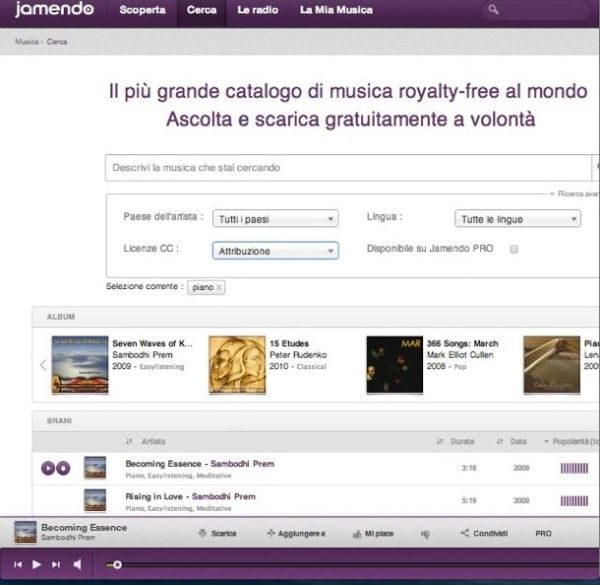
Task: Click the Jamendo logo
Action: click(x=55, y=11)
